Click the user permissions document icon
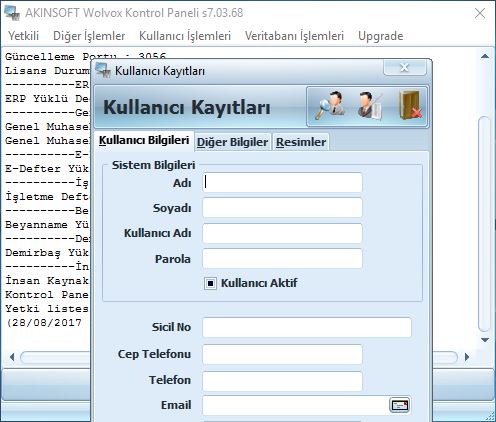This screenshot has width=496, height=422. pyautogui.click(x=369, y=106)
